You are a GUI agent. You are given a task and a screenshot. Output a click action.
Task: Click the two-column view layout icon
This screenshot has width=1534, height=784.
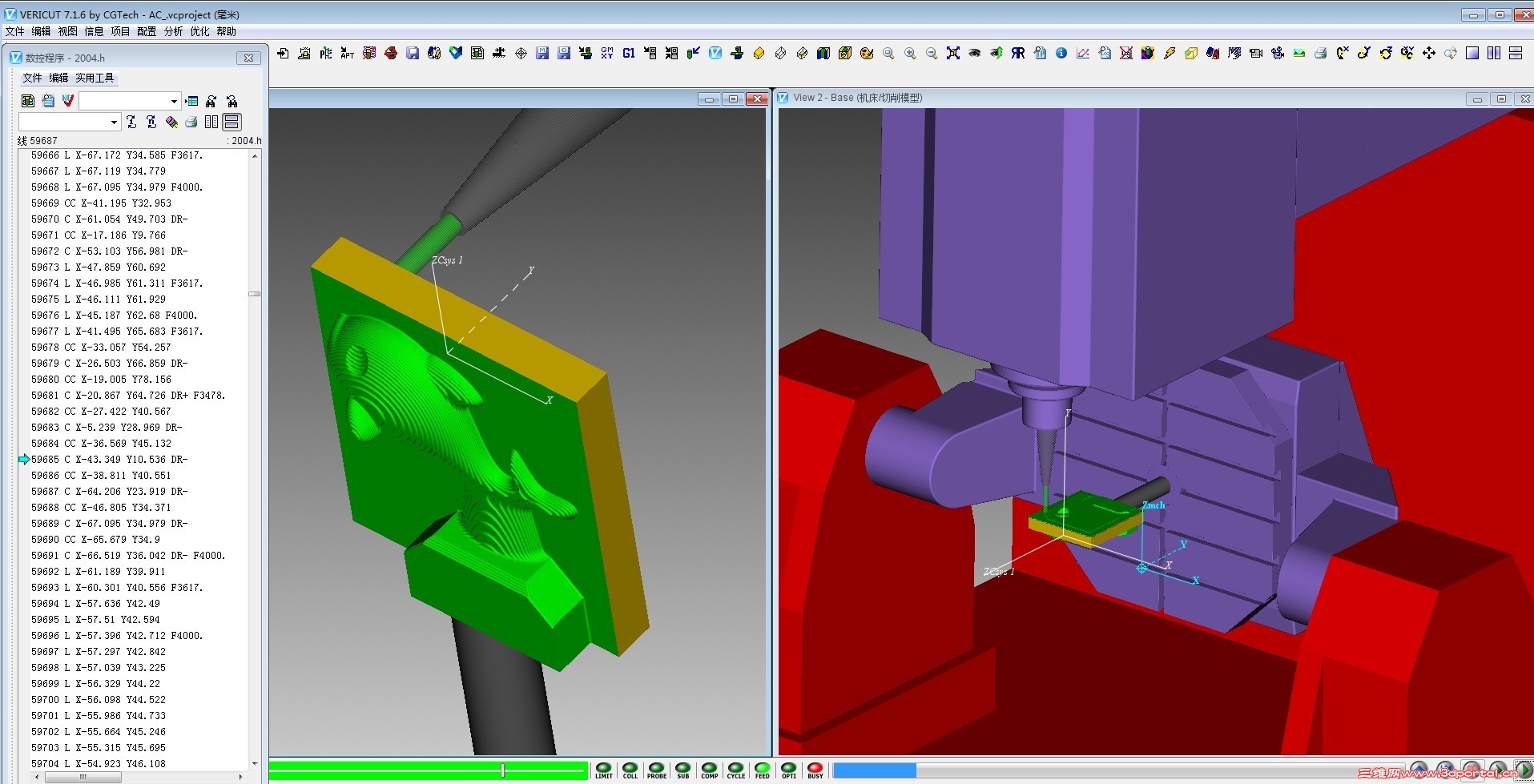tap(1494, 53)
